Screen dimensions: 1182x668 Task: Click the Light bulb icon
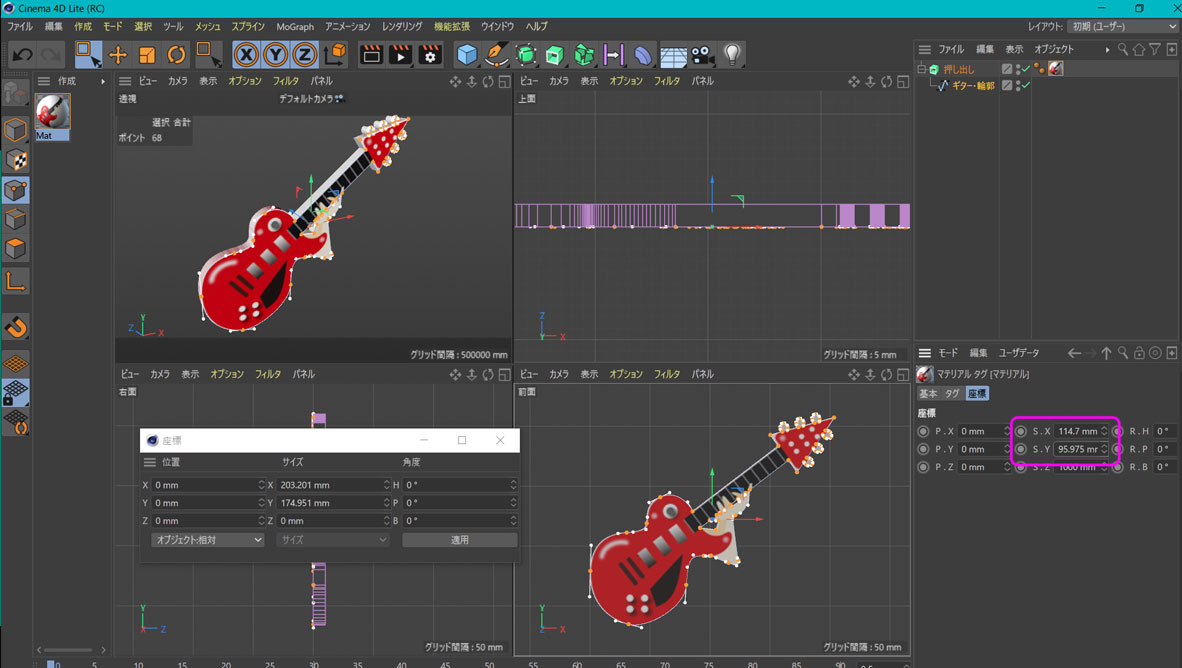click(732, 55)
